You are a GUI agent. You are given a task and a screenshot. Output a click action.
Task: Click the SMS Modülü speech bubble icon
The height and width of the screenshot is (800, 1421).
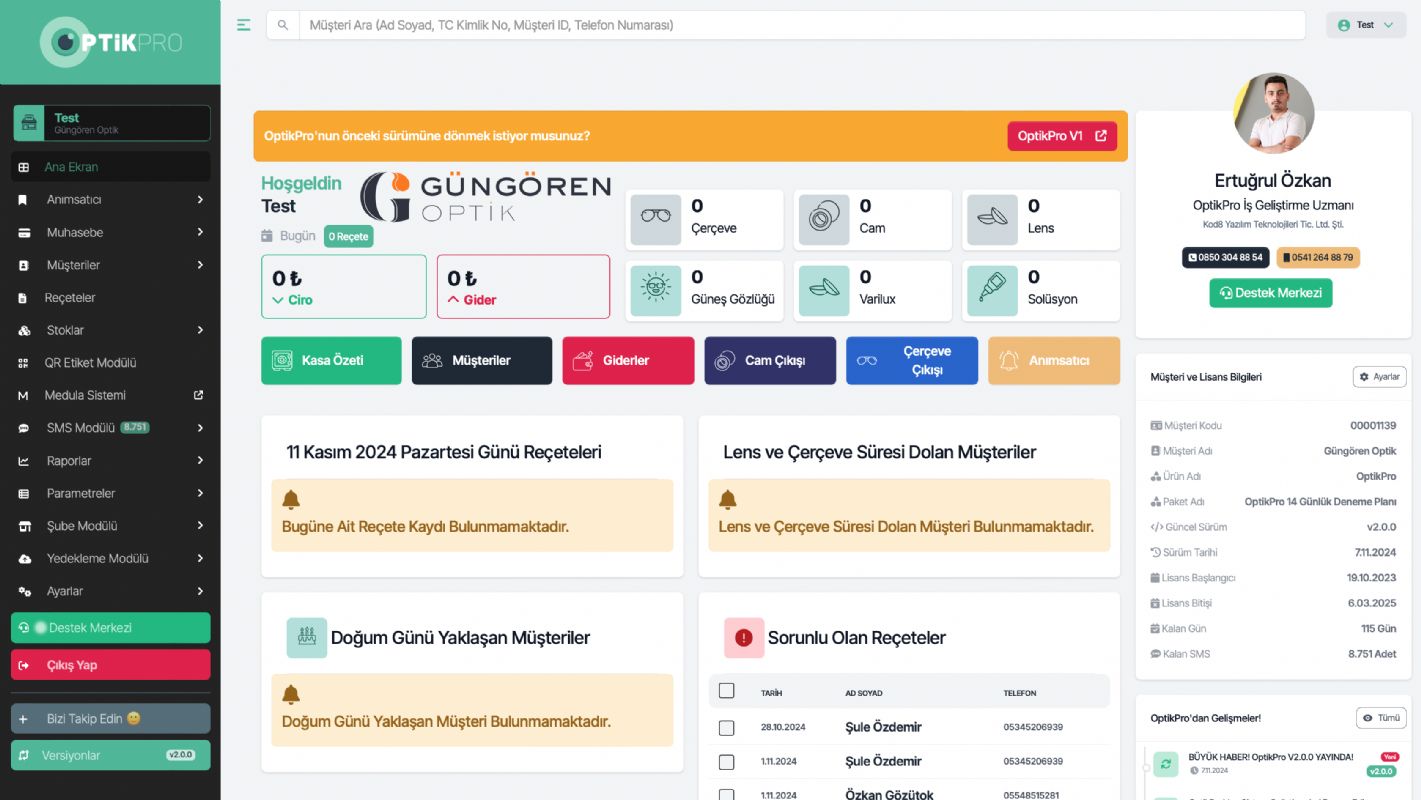24,428
